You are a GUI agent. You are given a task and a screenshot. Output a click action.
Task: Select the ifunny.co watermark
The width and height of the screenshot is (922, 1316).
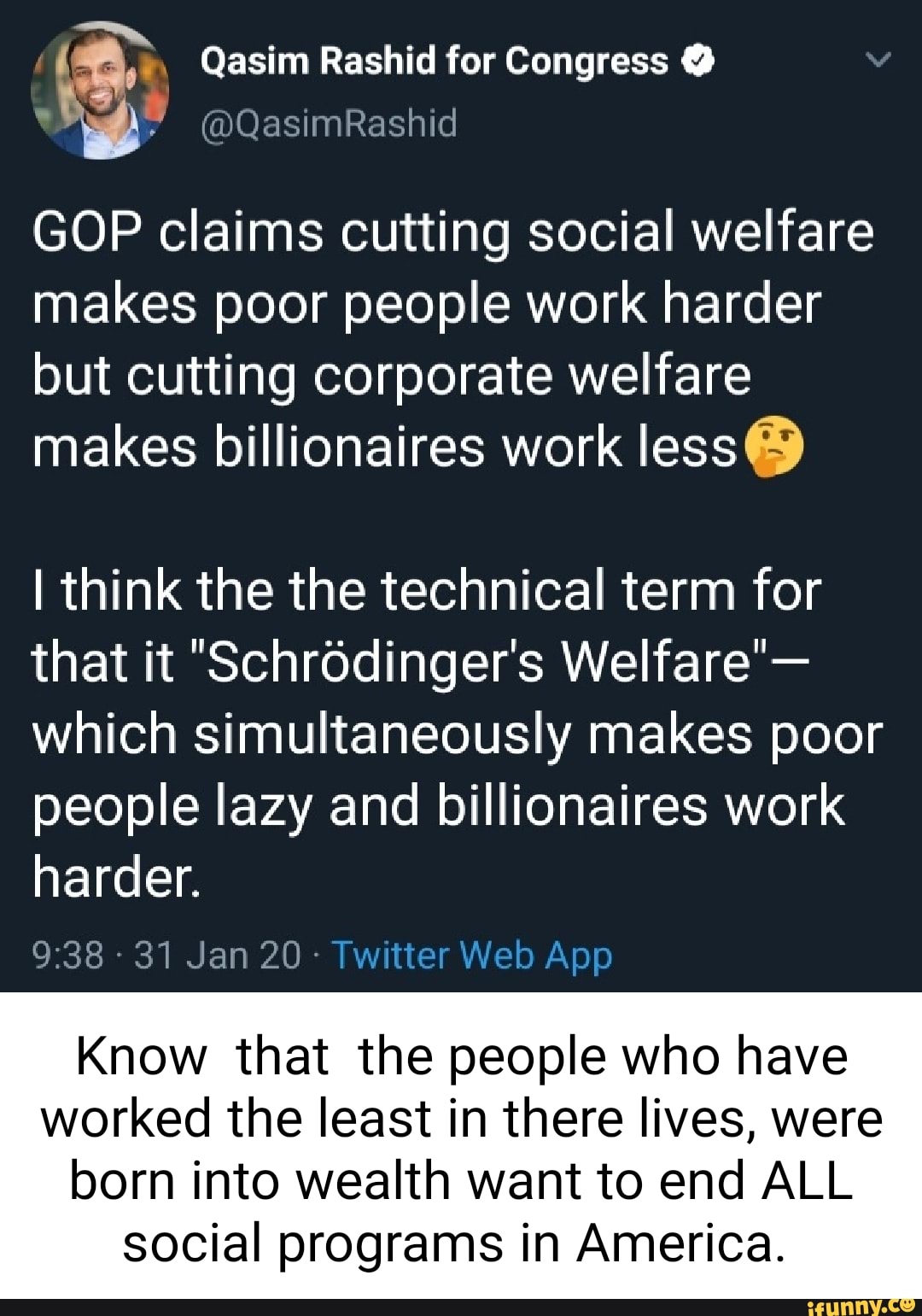864,1305
